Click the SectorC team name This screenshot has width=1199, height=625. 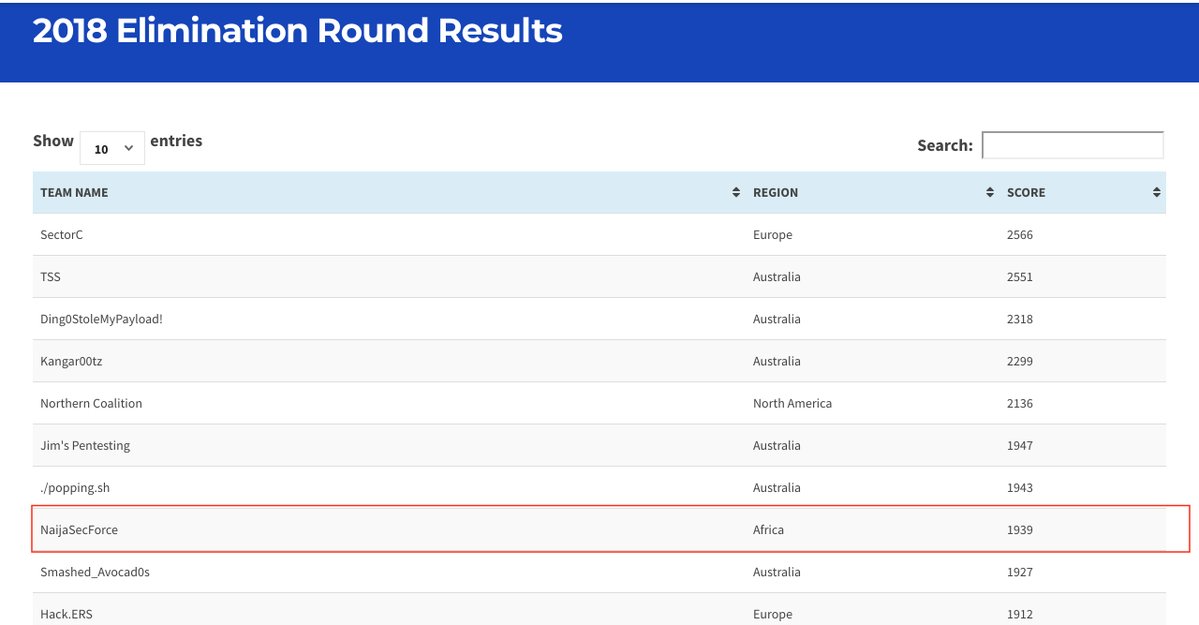coord(62,234)
